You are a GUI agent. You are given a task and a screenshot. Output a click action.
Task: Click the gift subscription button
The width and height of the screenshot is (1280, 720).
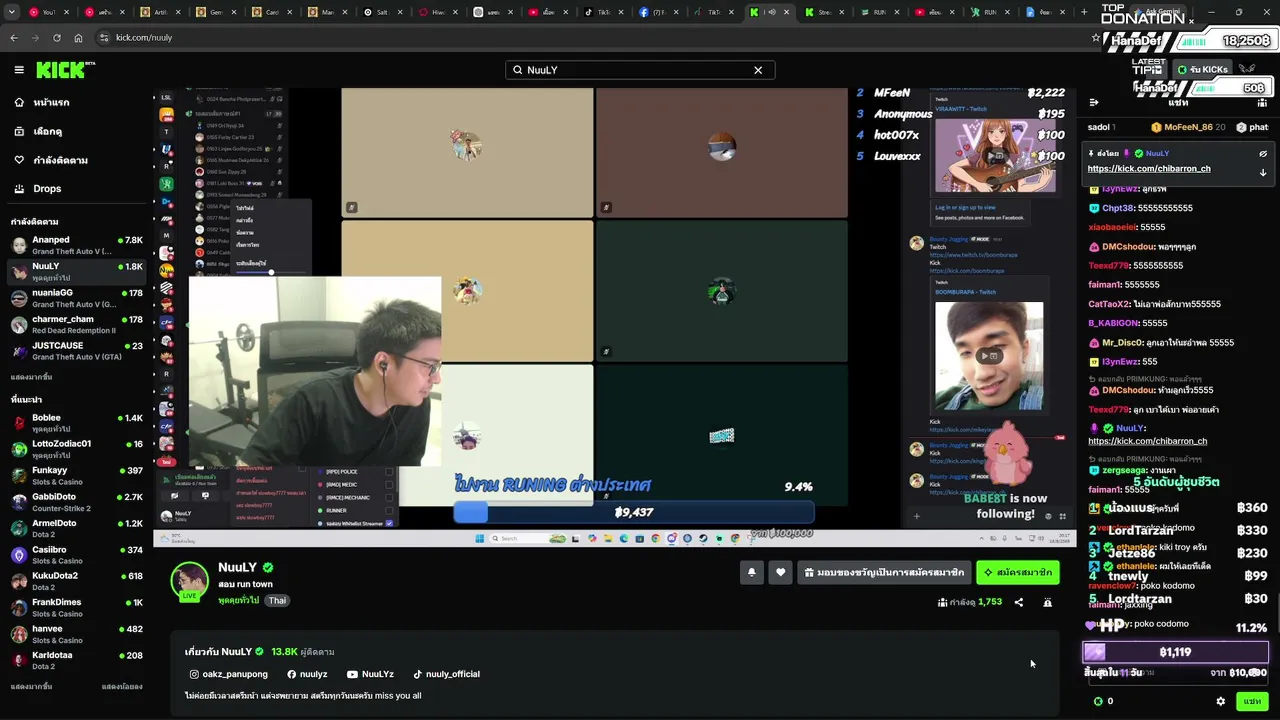click(885, 572)
